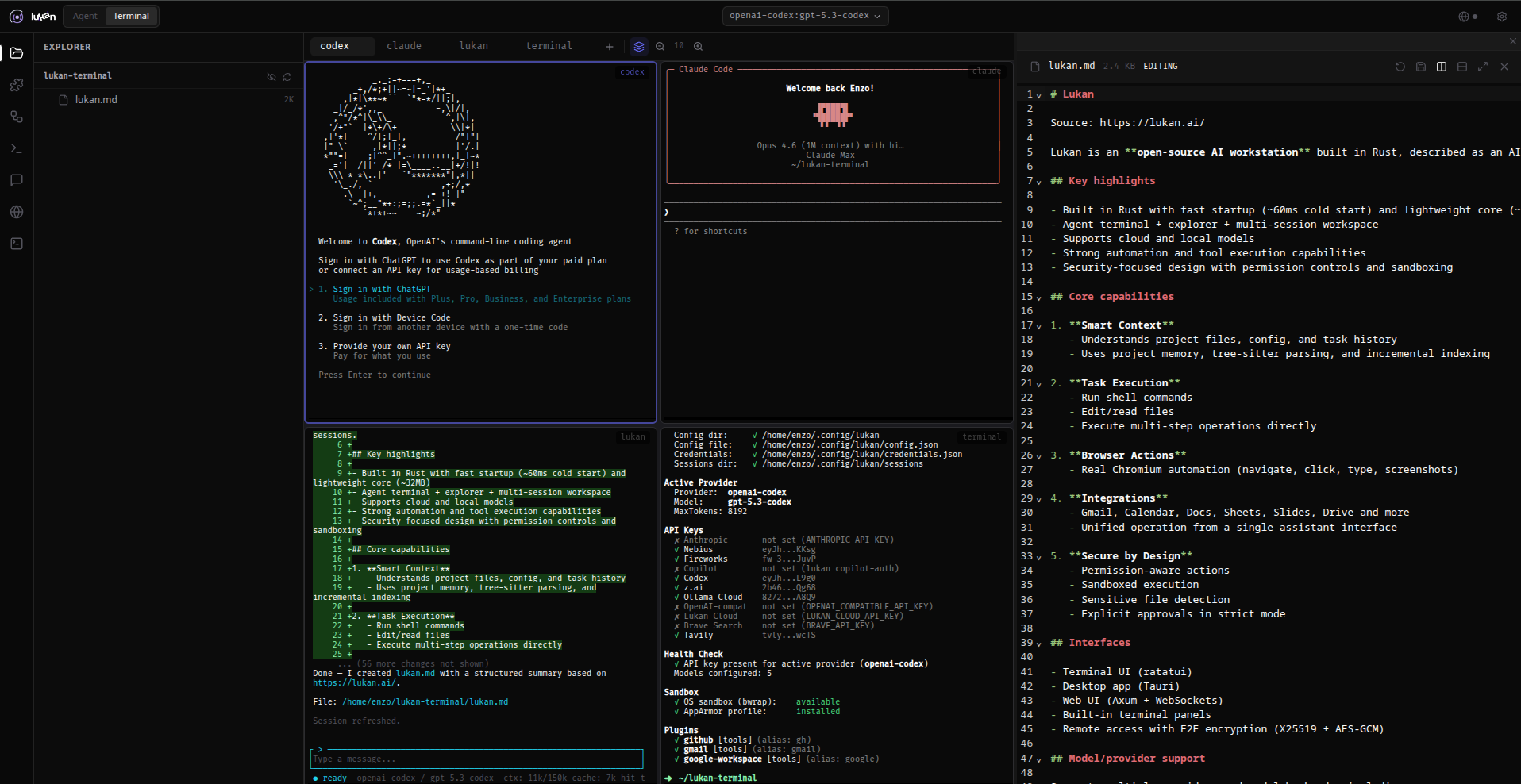
Task: Save lukan.md via the save icon
Action: (1421, 67)
